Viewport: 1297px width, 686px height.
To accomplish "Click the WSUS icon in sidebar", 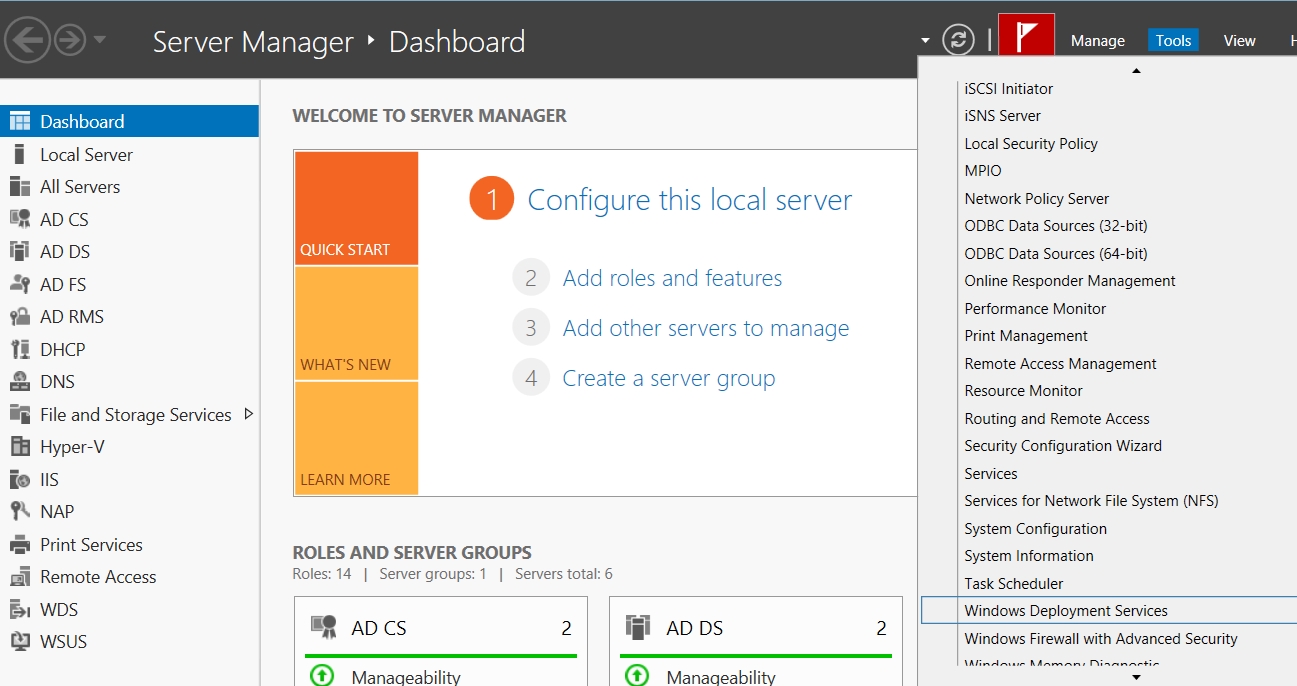I will point(20,641).
